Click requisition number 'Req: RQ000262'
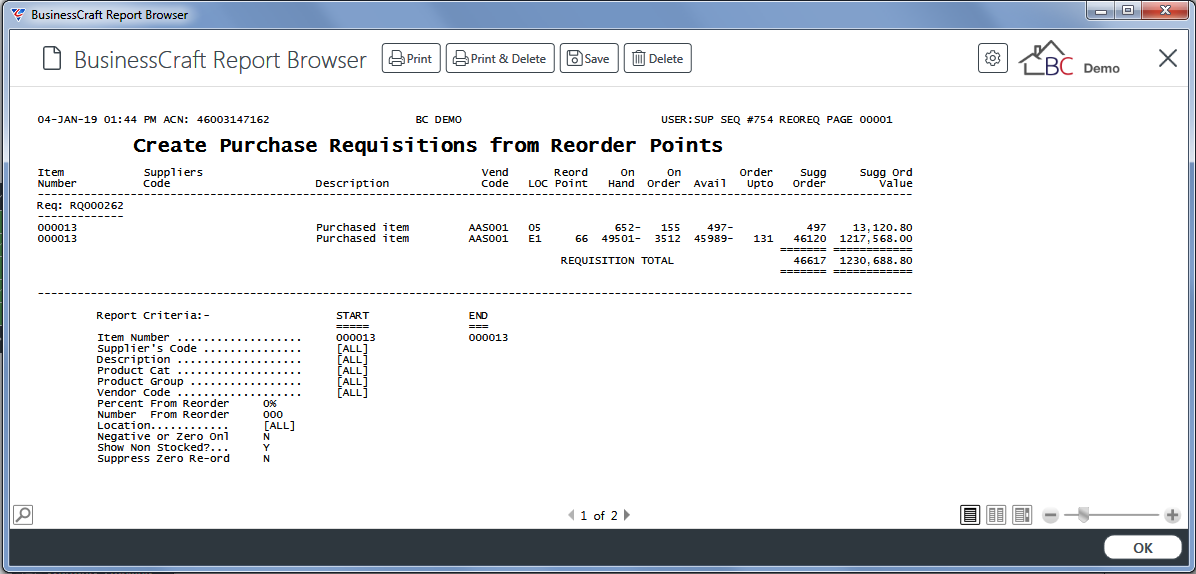 [x=80, y=206]
